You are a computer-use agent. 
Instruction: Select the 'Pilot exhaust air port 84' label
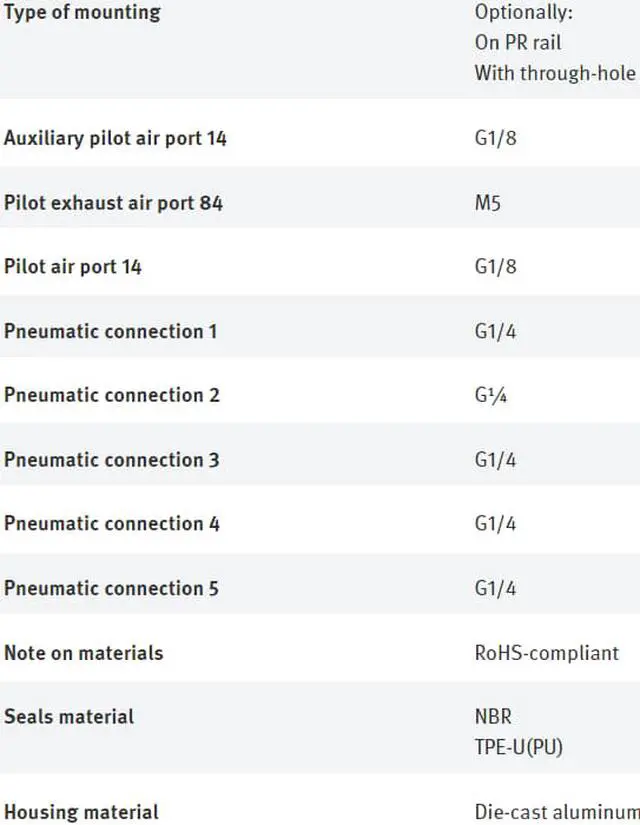point(113,203)
